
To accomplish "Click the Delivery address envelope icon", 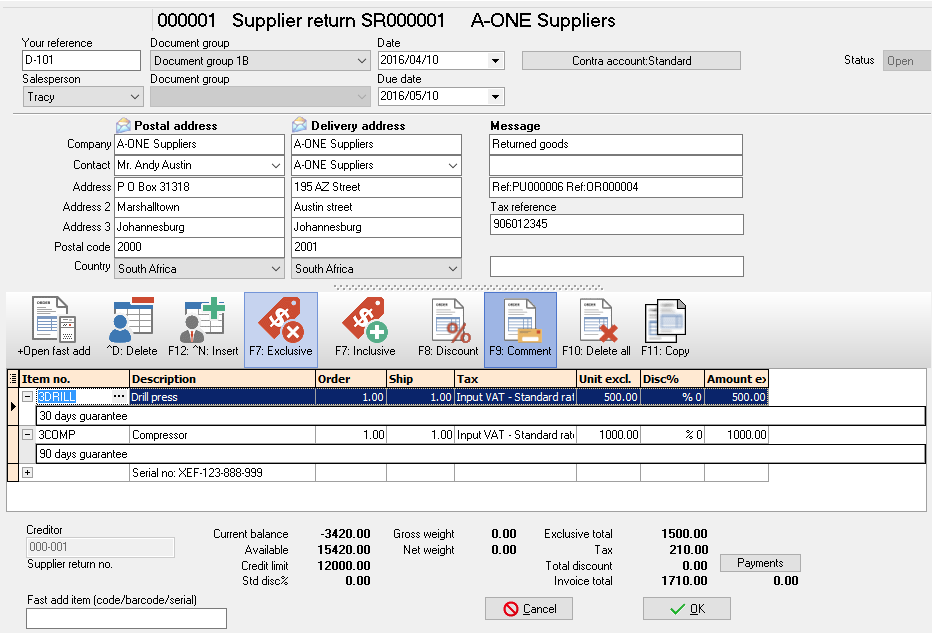I will (x=299, y=126).
